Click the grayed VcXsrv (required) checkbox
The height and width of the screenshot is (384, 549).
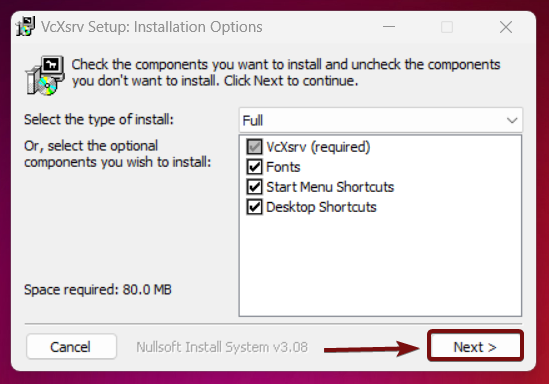tap(254, 147)
